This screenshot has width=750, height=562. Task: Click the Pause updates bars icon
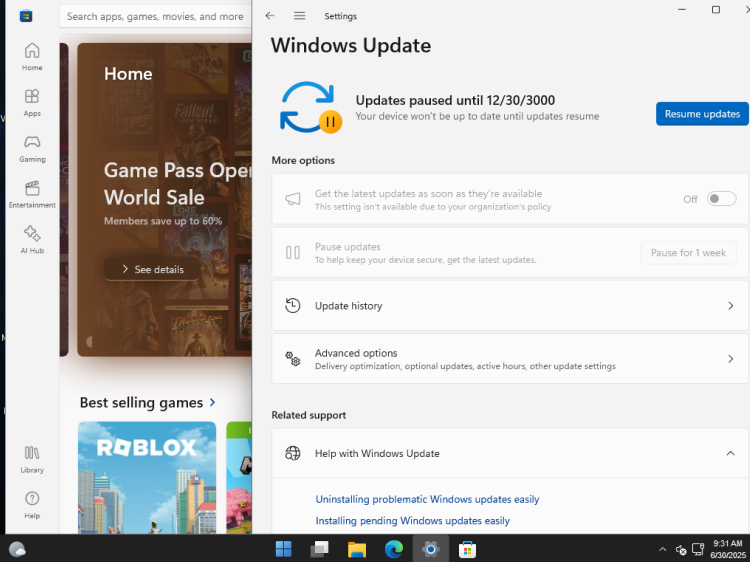coord(293,253)
